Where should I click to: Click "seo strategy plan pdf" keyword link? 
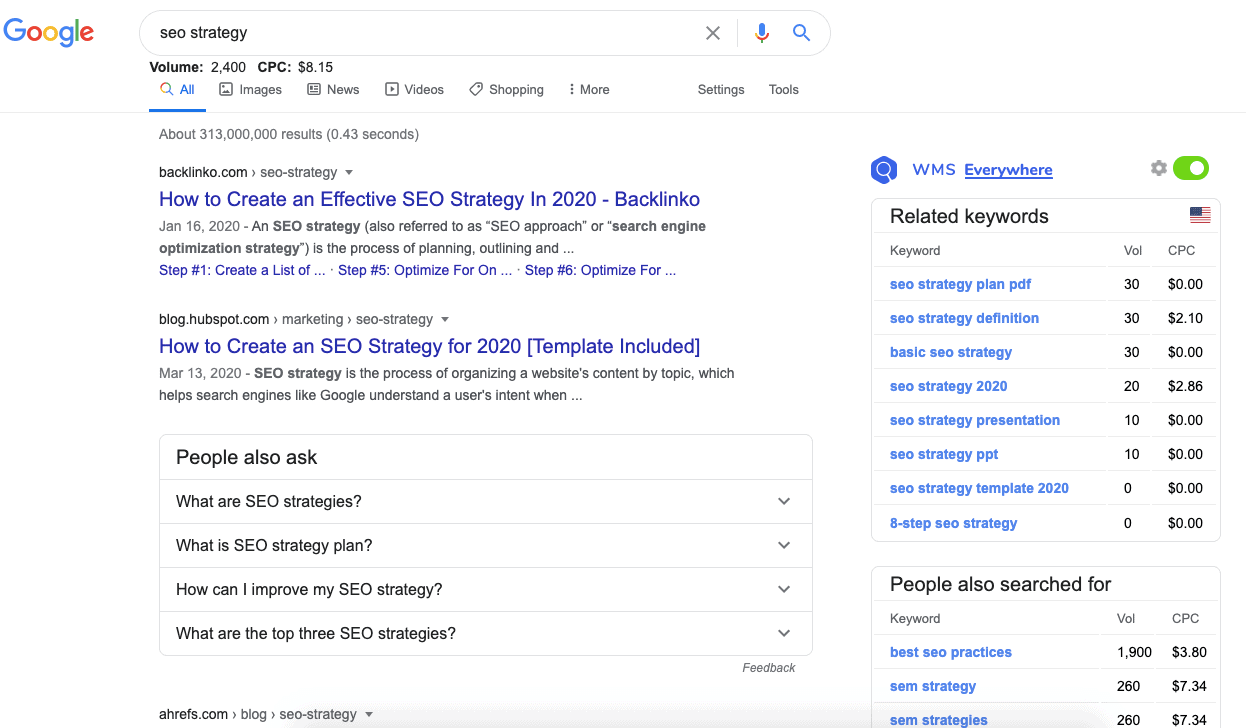(960, 284)
